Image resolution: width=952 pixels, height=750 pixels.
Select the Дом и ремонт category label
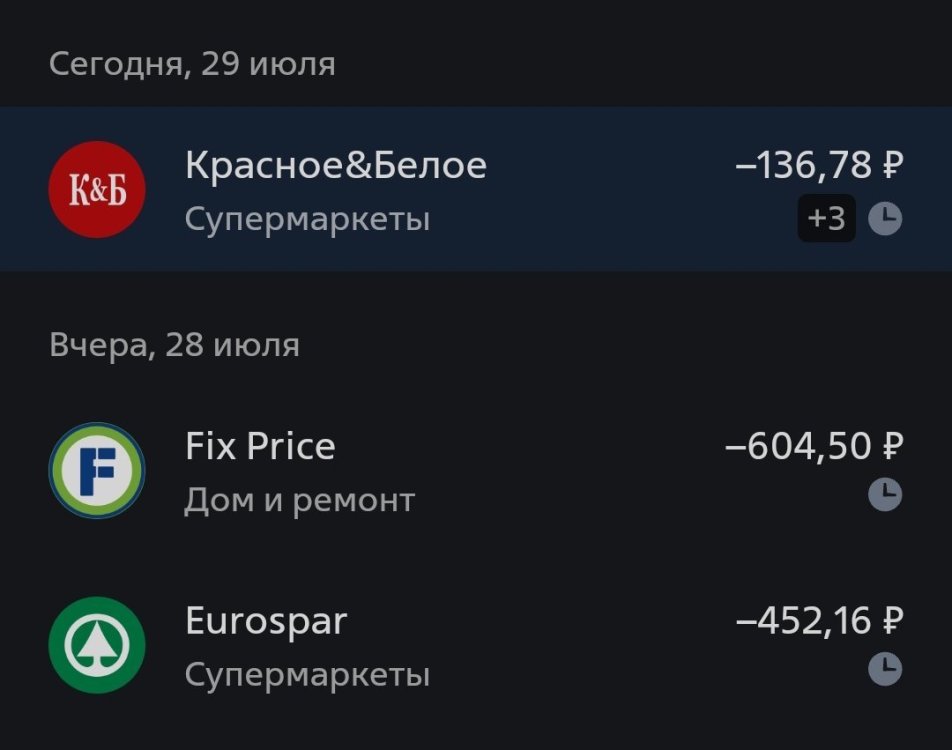(x=299, y=499)
